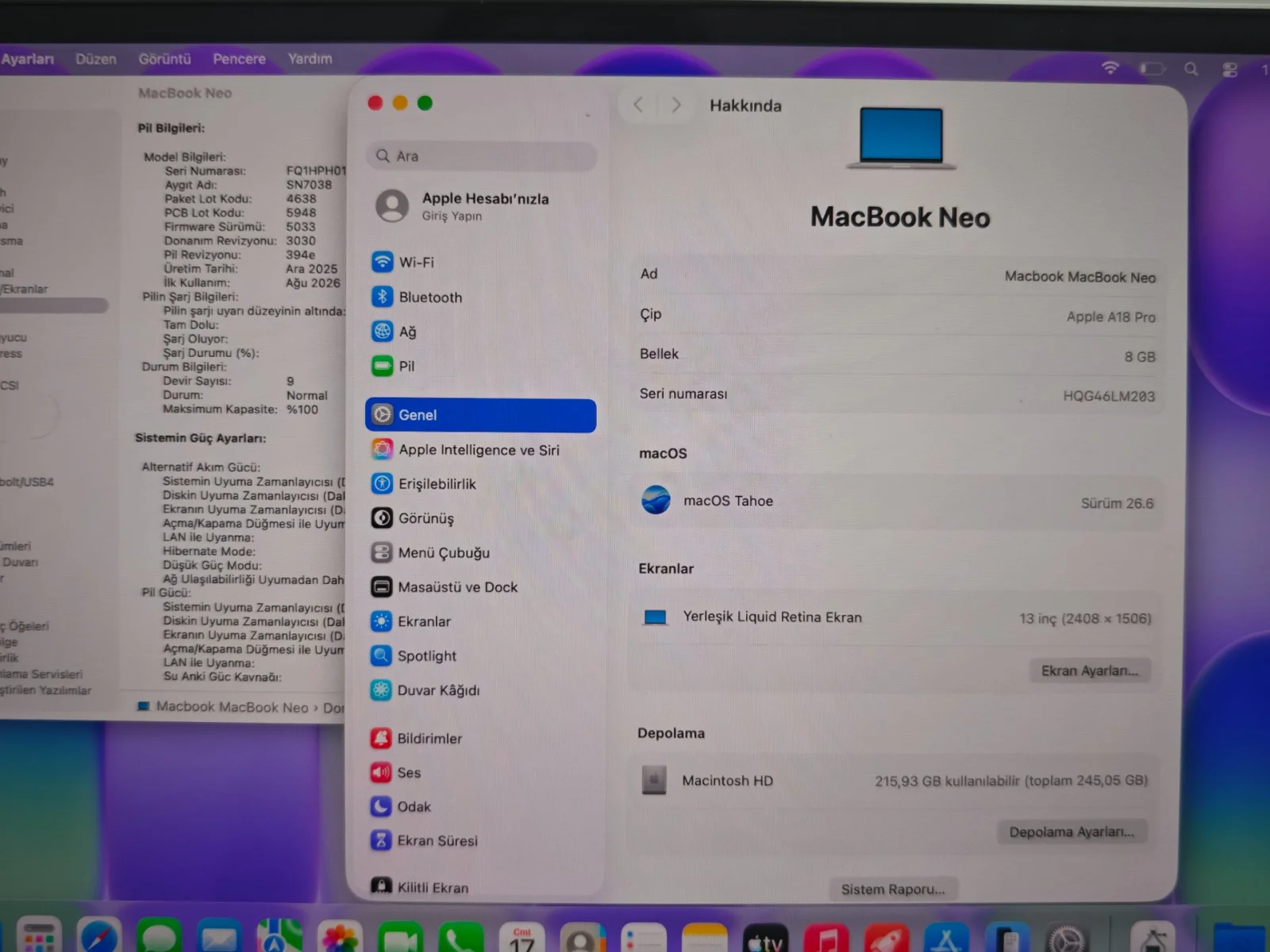The image size is (1270, 952).
Task: Open the Yardım menu
Action: 310,59
